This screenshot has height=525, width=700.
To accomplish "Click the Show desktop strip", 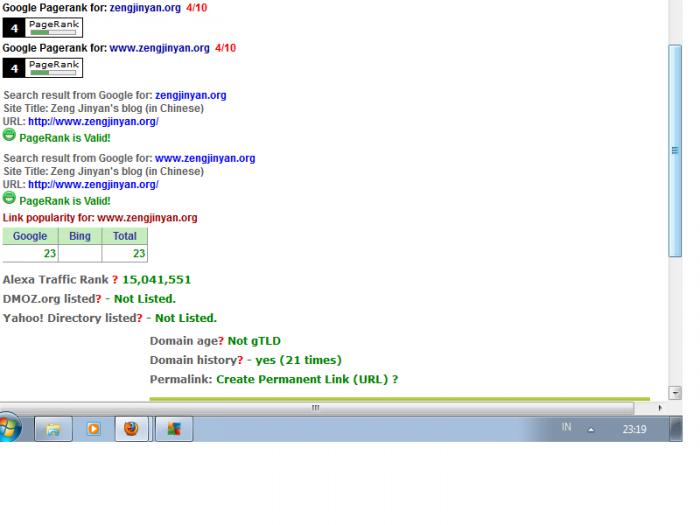I will tap(675, 429).
